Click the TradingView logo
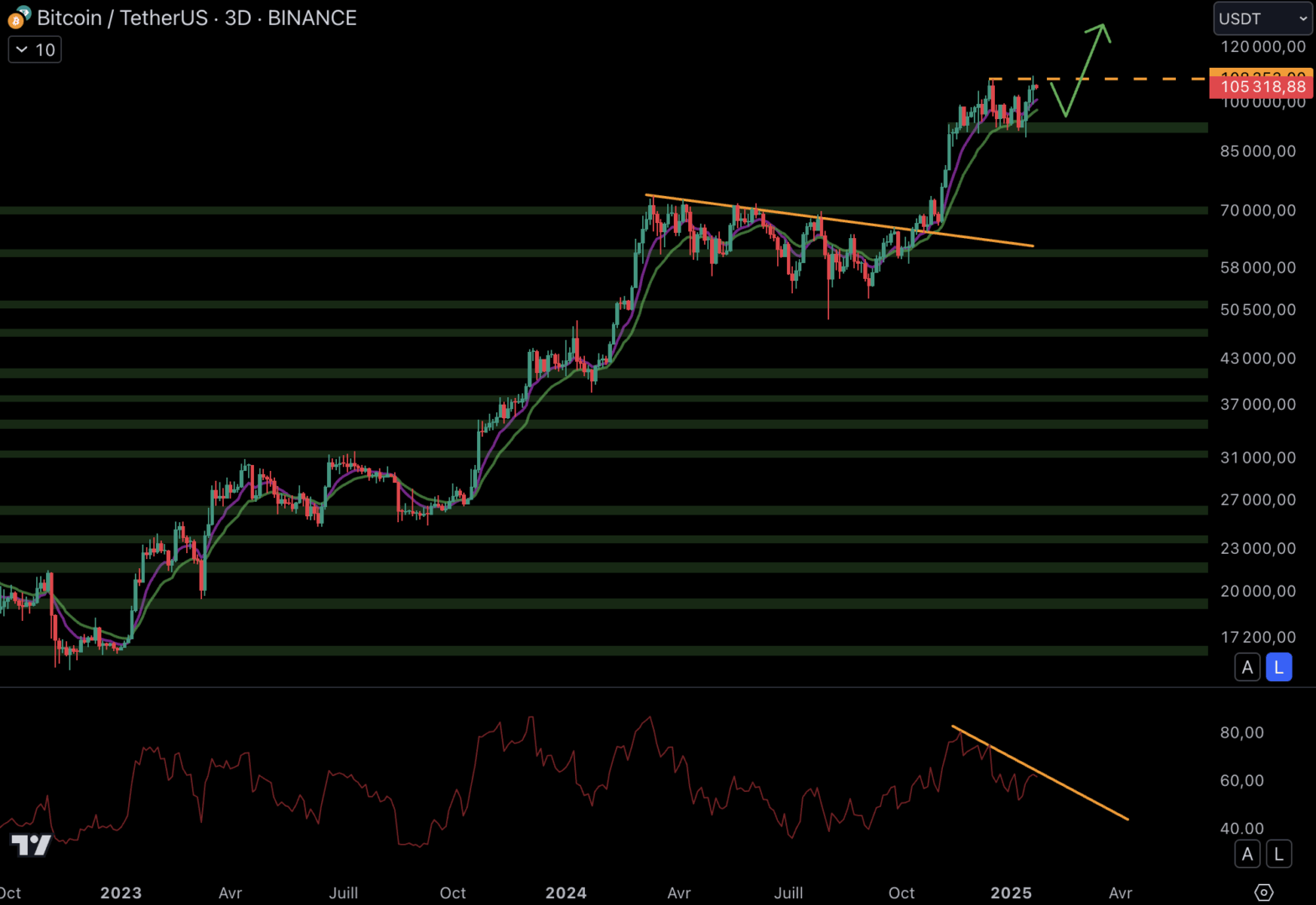 tap(31, 845)
